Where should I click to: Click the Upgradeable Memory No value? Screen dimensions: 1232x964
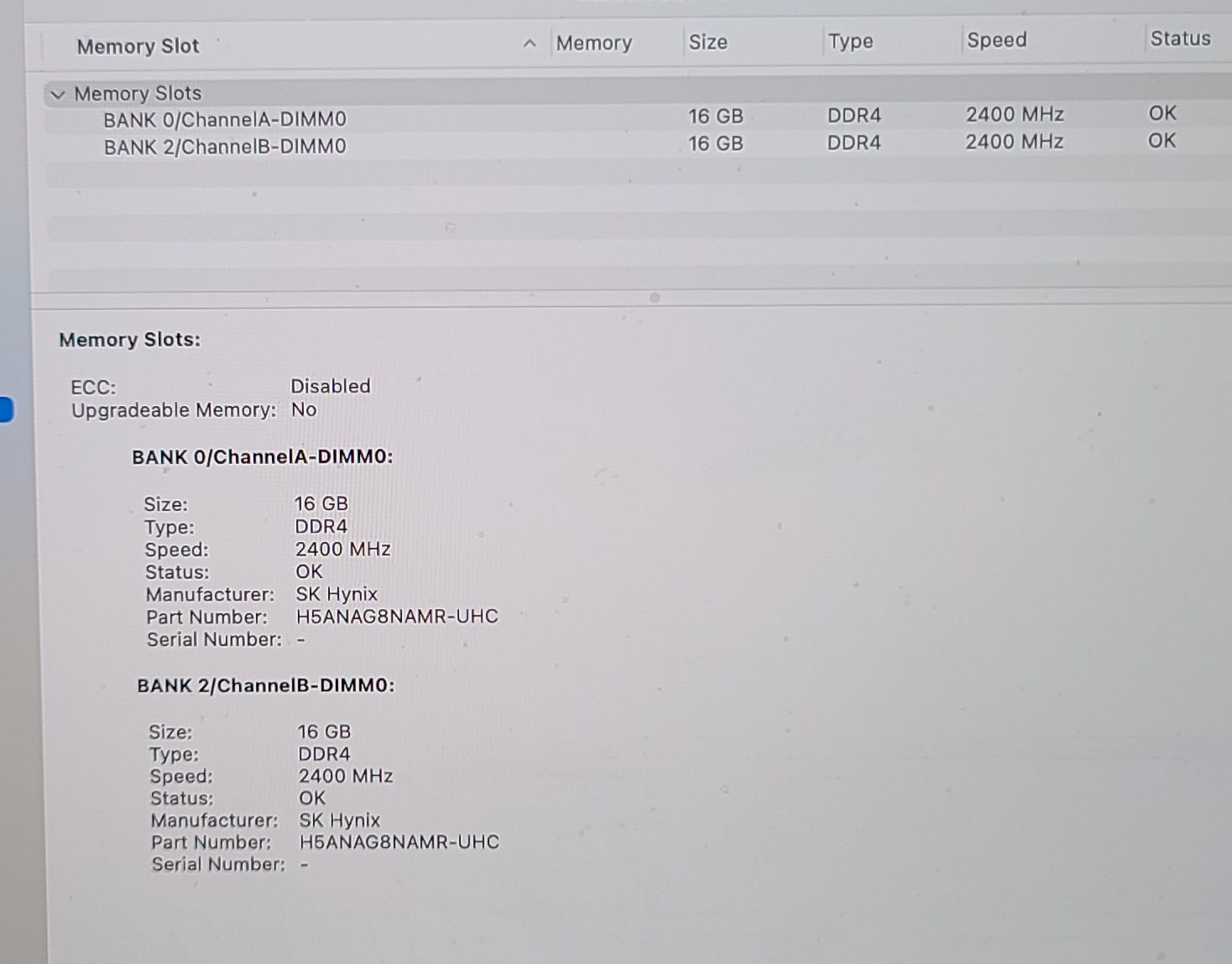303,409
